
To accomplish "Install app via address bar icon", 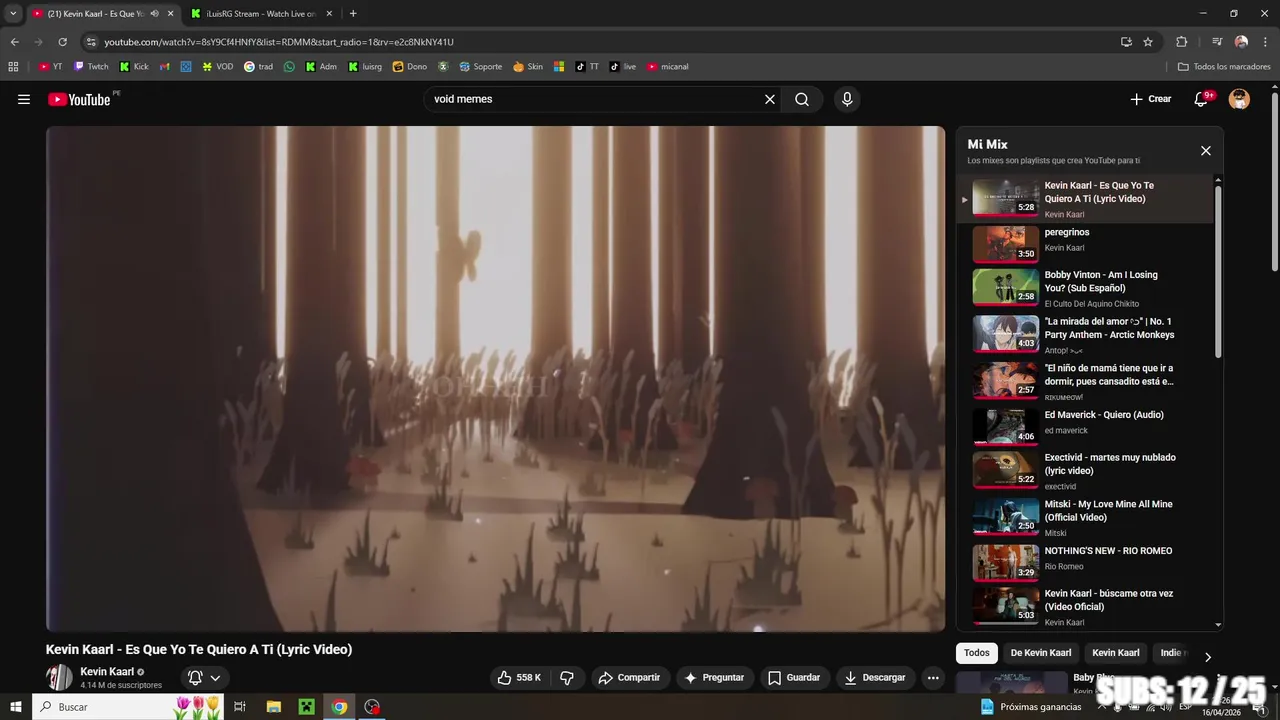I will point(1126,42).
